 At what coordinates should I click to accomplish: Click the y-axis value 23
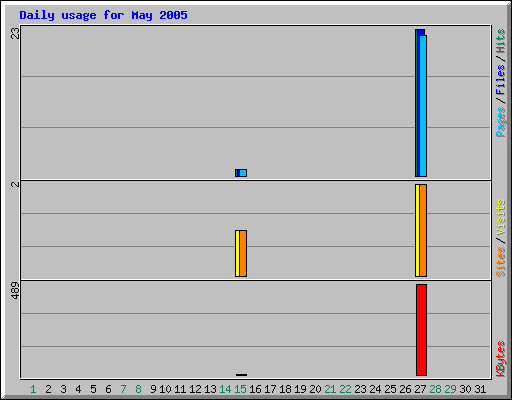15,33
